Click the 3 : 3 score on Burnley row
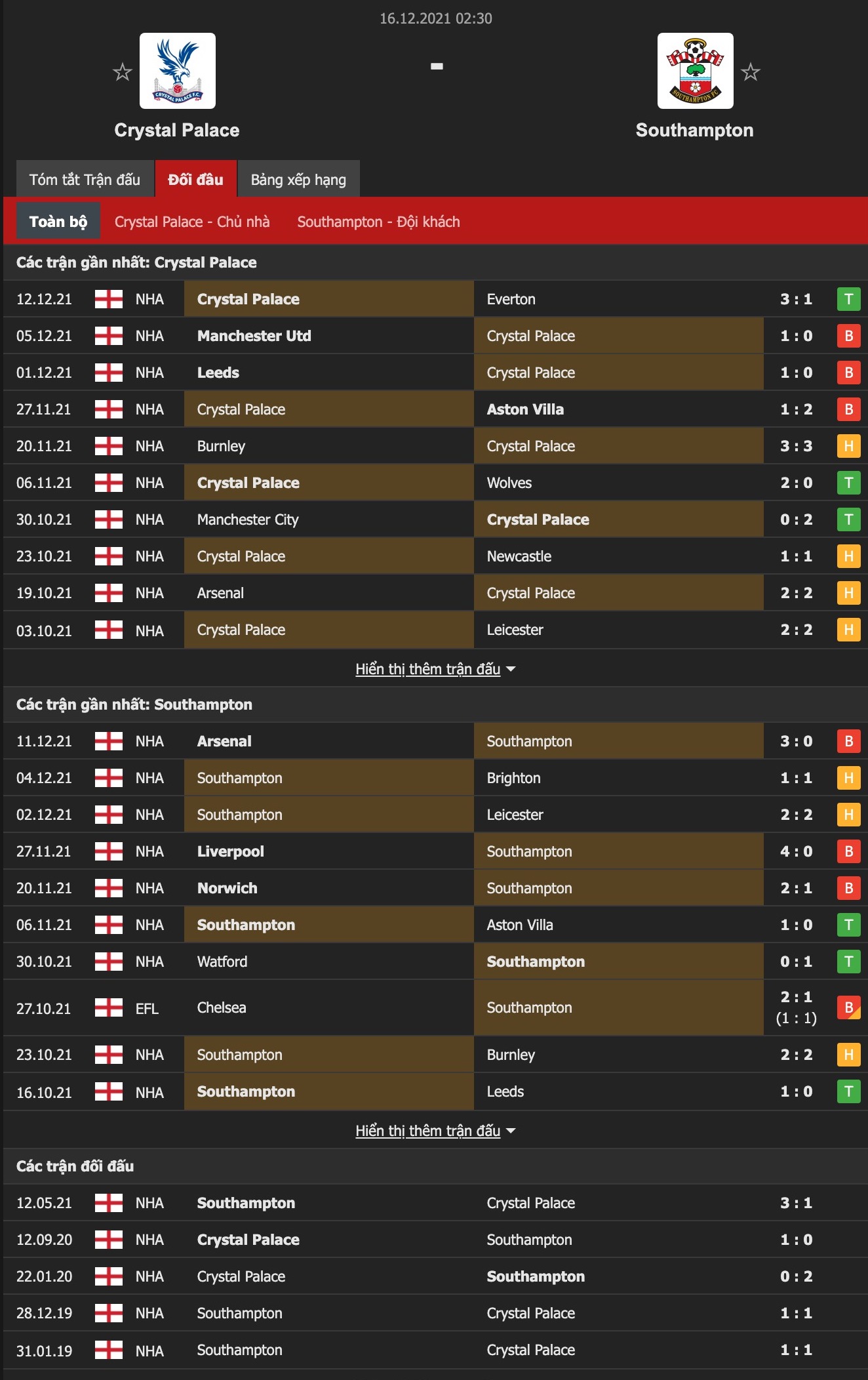868x1380 pixels. (x=797, y=446)
